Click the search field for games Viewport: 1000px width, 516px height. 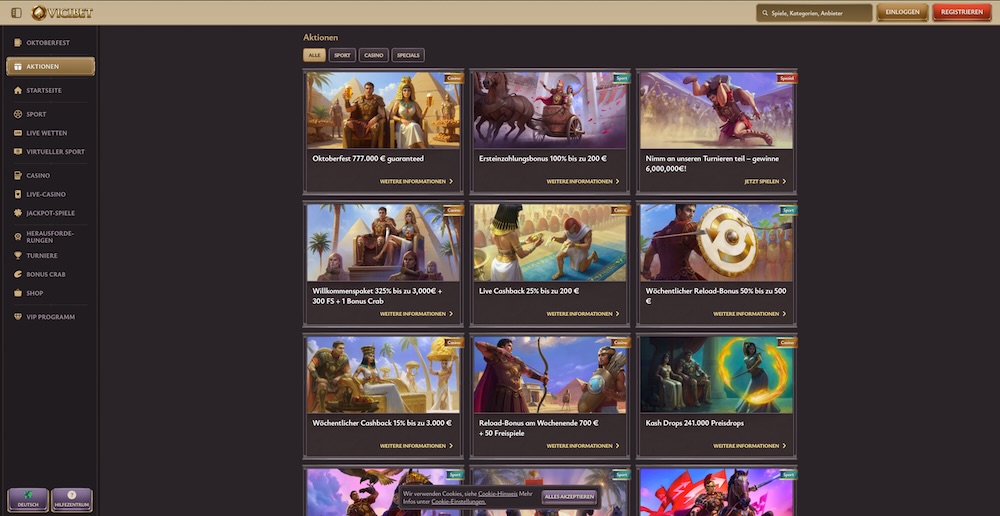click(x=814, y=13)
